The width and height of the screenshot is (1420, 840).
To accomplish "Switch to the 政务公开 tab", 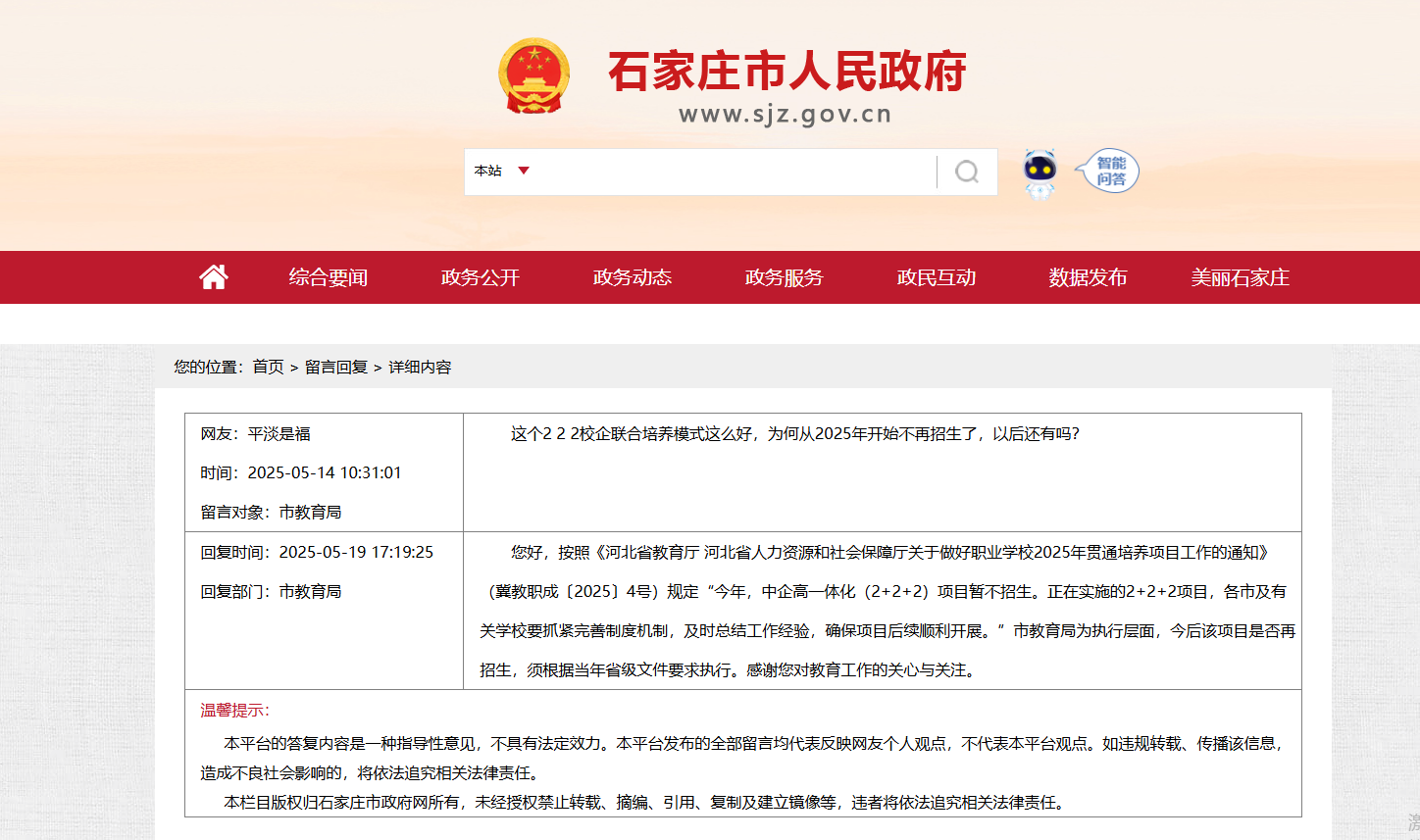I will (x=480, y=277).
